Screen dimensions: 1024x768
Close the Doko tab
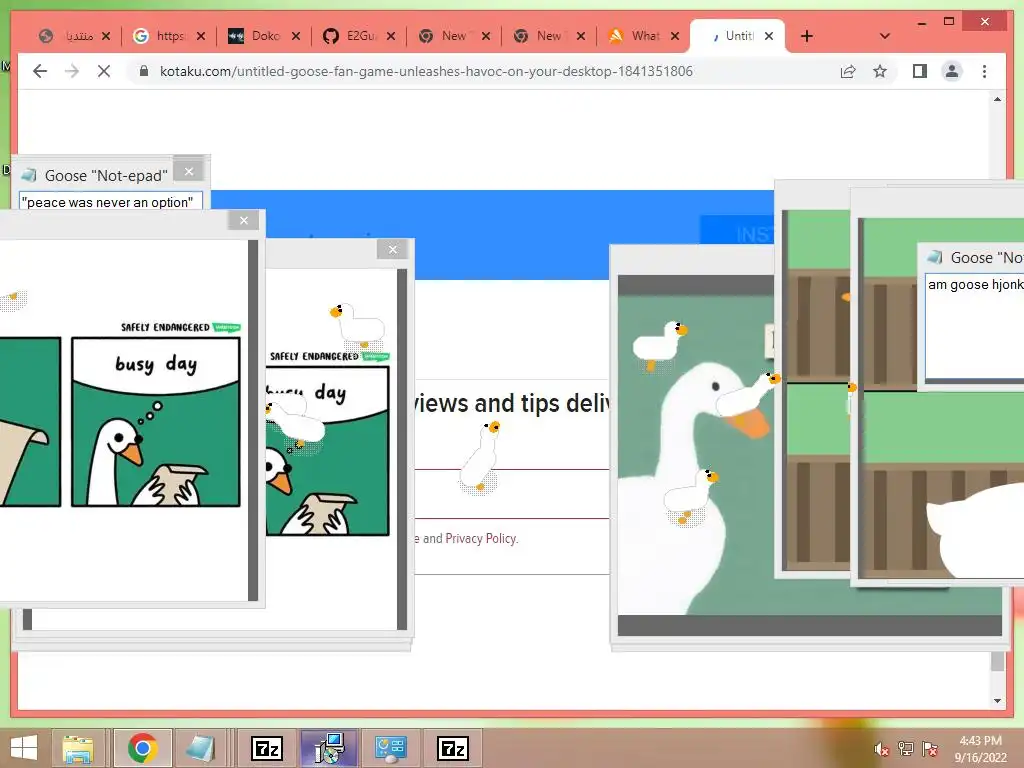pyautogui.click(x=296, y=36)
